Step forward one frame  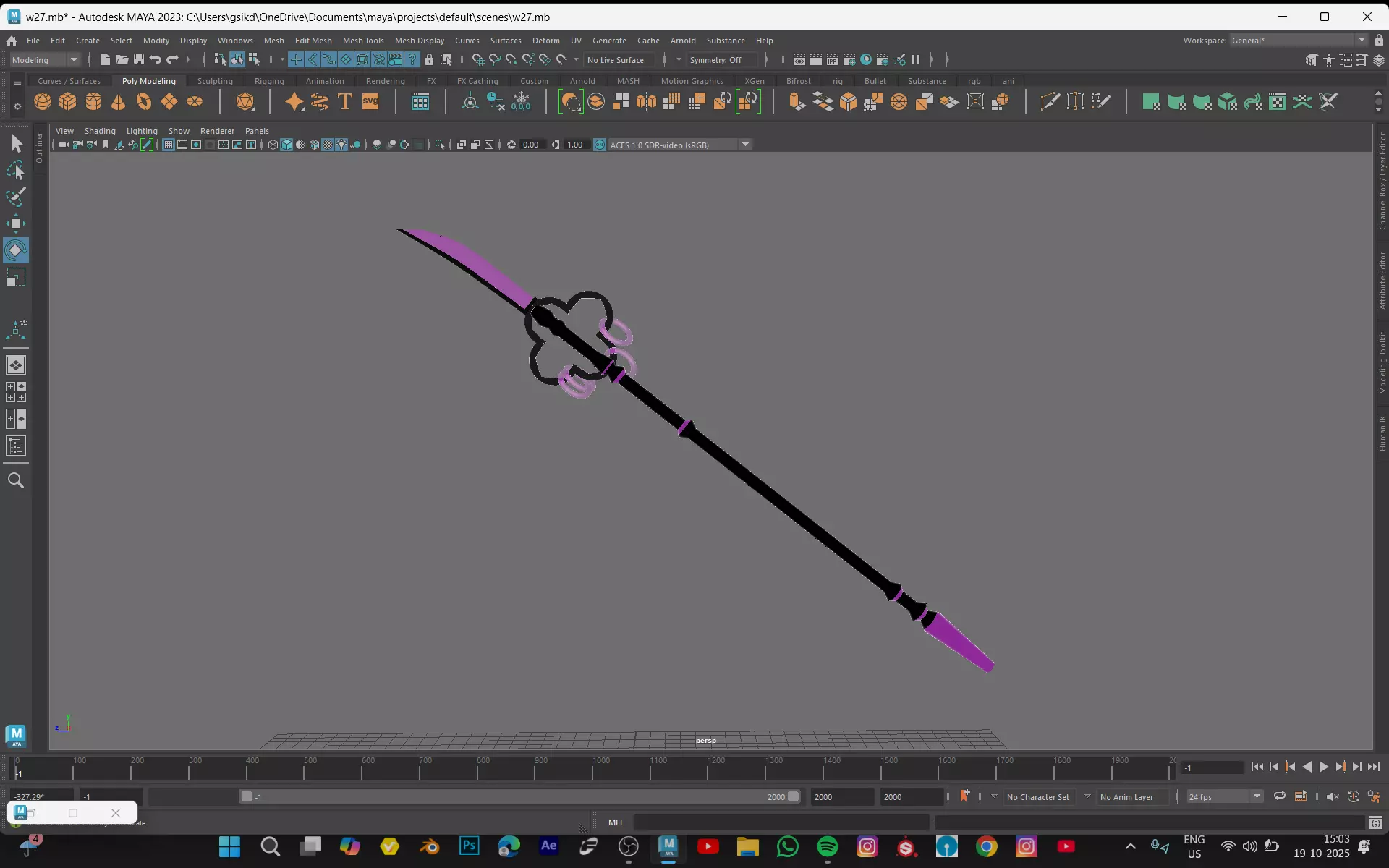(1357, 767)
